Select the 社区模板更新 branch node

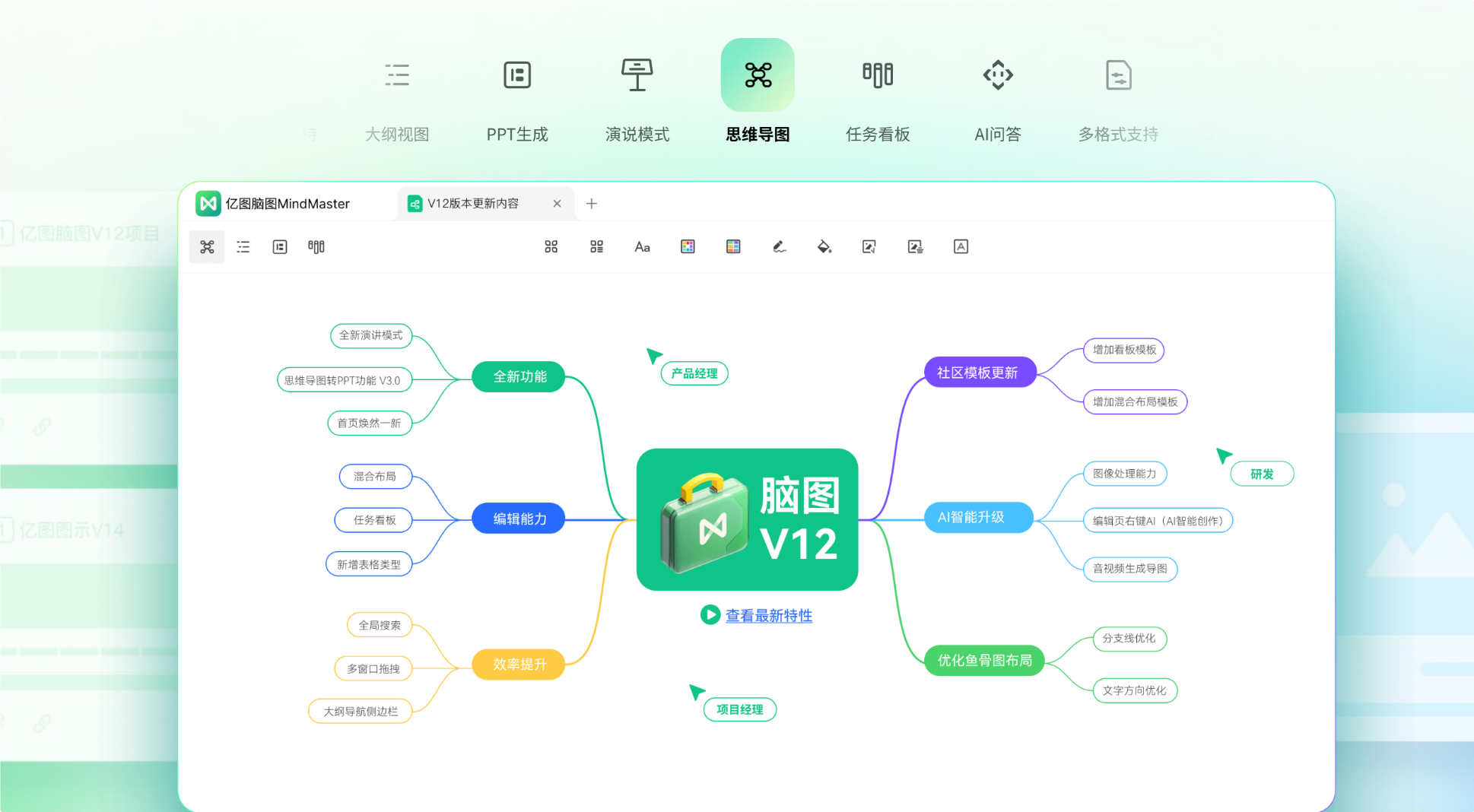980,373
